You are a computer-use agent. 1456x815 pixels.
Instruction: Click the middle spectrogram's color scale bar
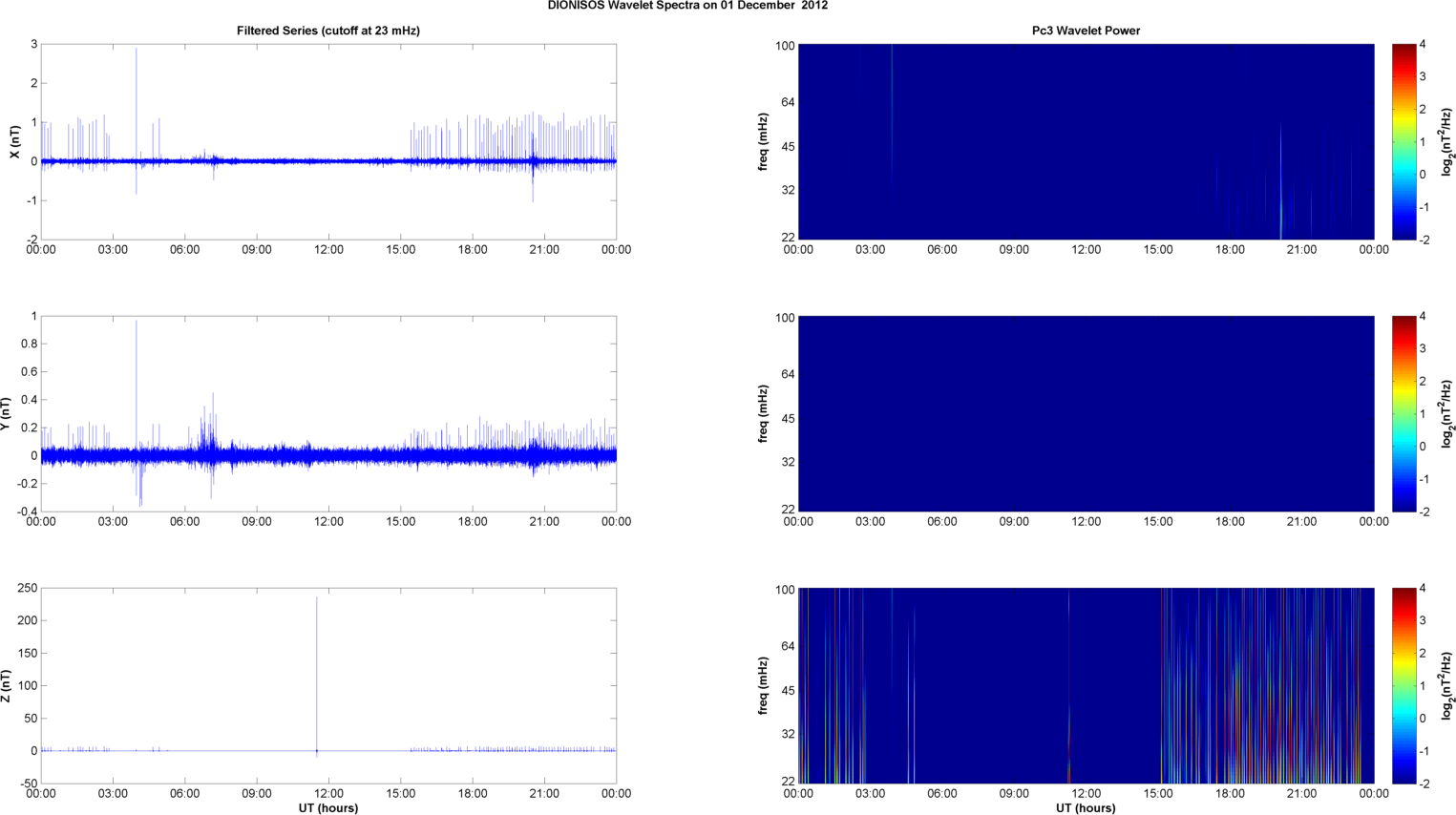1403,413
